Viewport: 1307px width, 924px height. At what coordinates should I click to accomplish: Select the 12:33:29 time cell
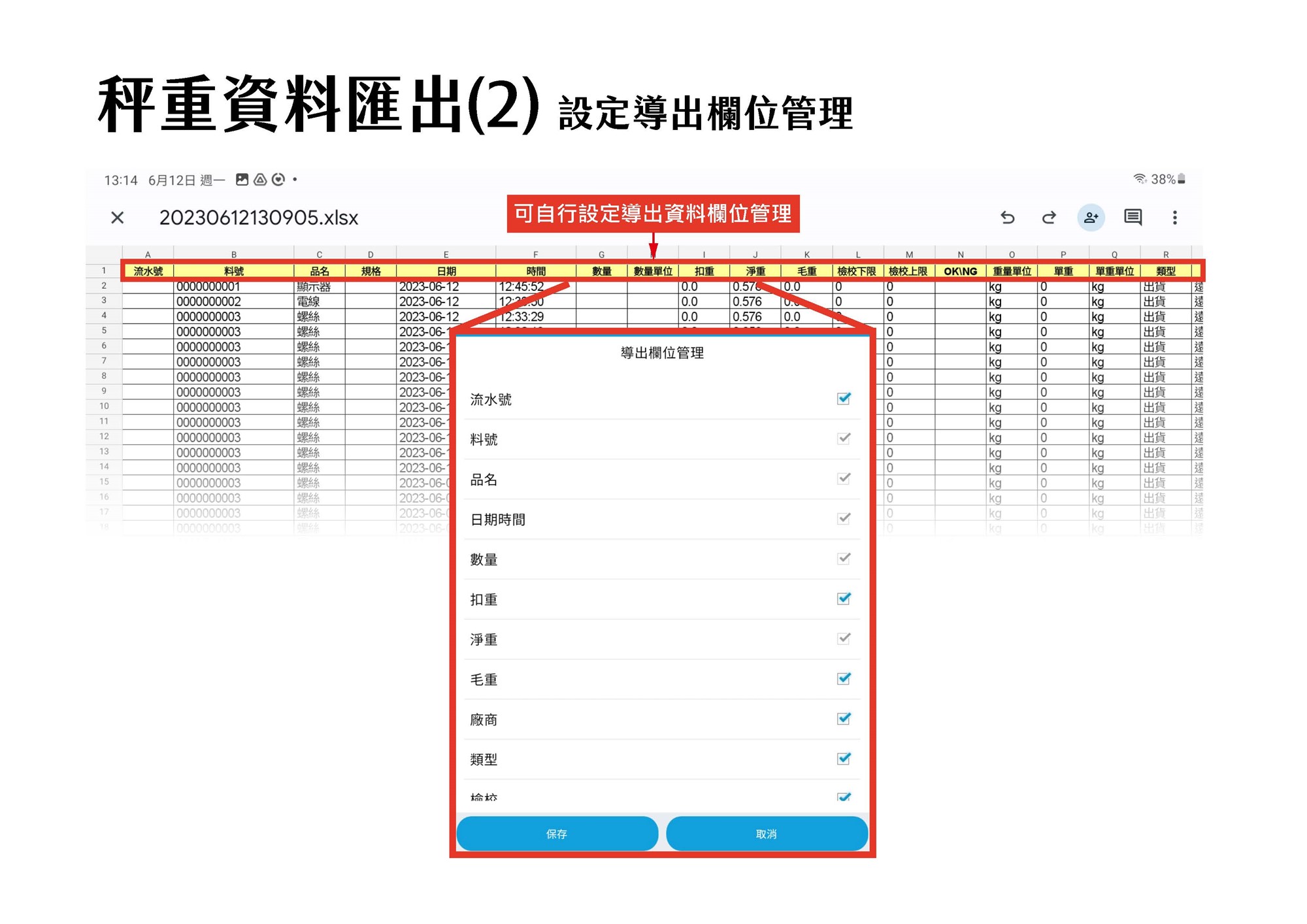pos(536,316)
